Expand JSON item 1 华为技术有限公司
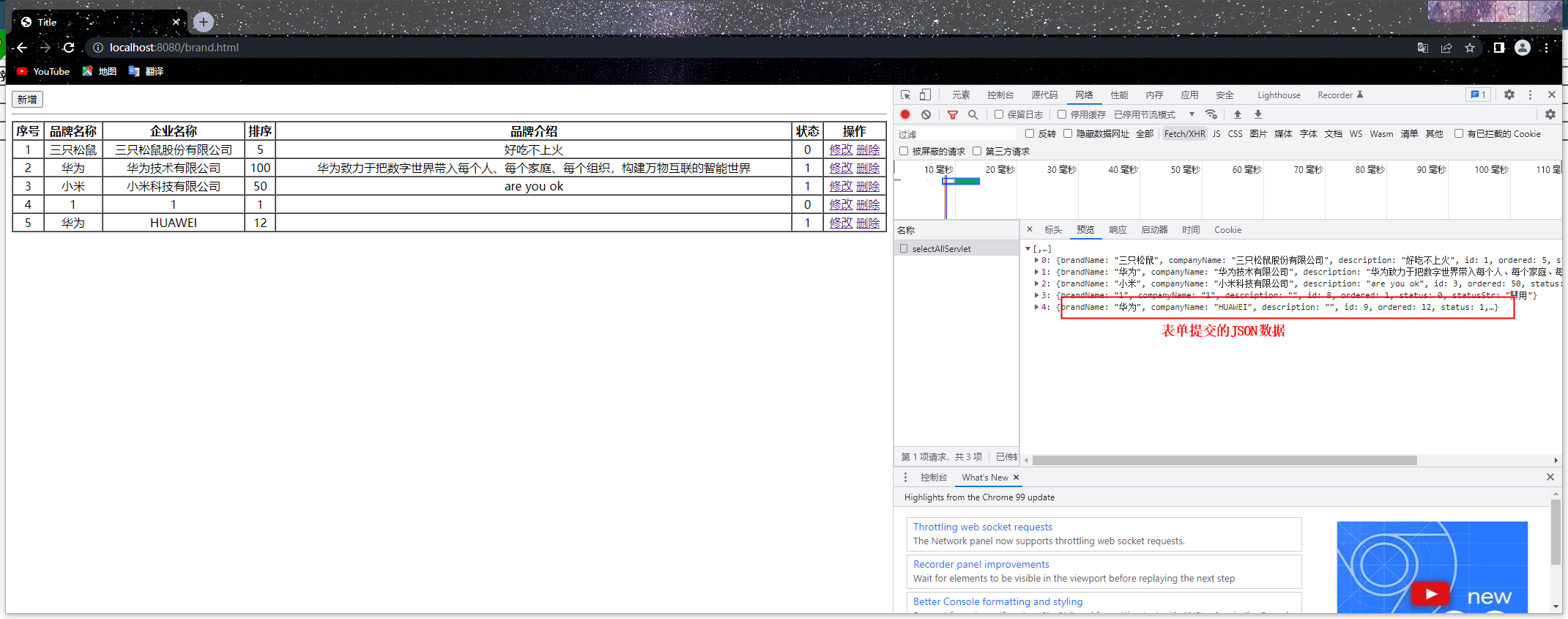Image resolution: width=1568 pixels, height=619 pixels. pyautogui.click(x=1036, y=272)
